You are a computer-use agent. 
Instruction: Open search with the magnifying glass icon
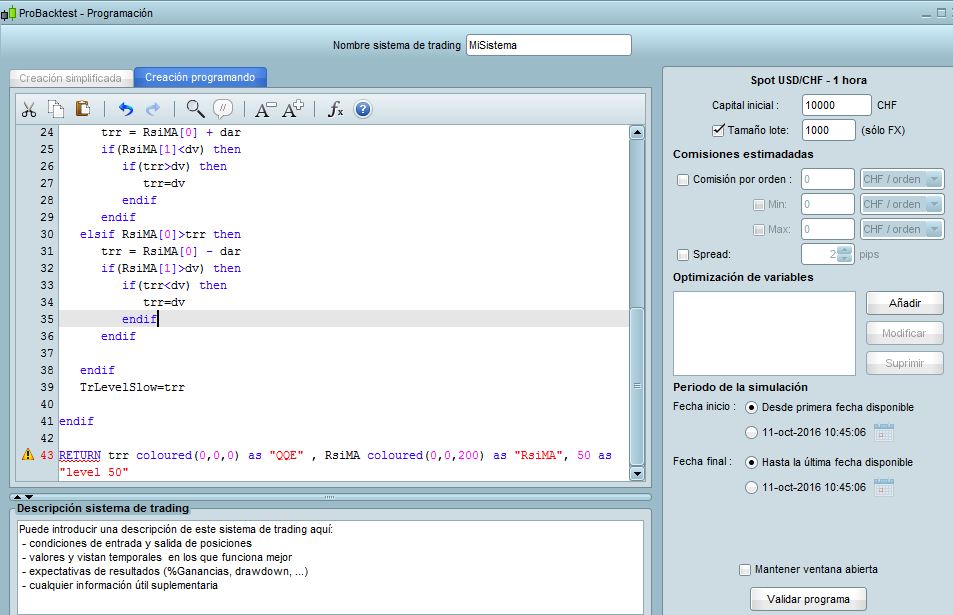coord(195,109)
